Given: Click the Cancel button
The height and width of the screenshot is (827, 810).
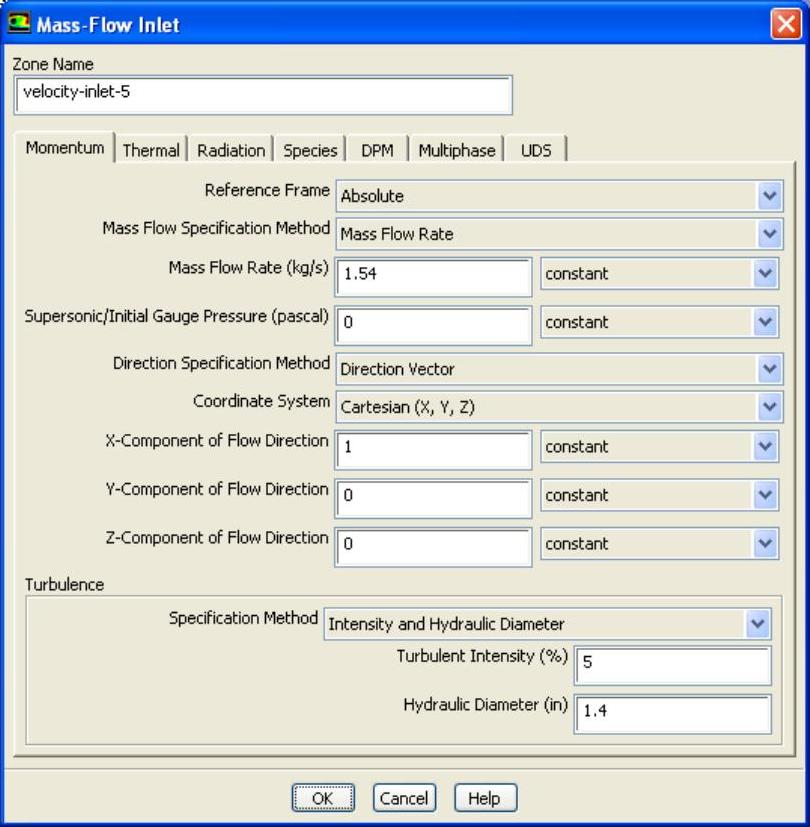Looking at the screenshot, I should (x=405, y=798).
